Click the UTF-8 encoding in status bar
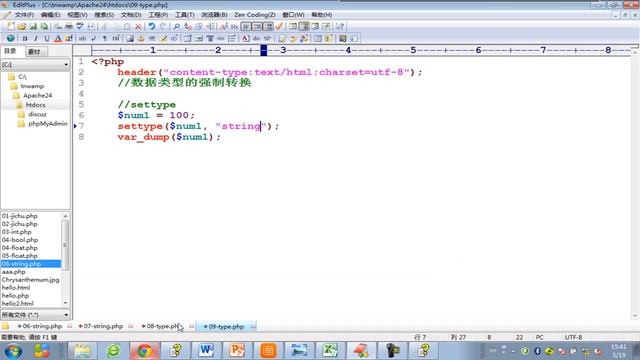This screenshot has width=640, height=360. pos(573,337)
